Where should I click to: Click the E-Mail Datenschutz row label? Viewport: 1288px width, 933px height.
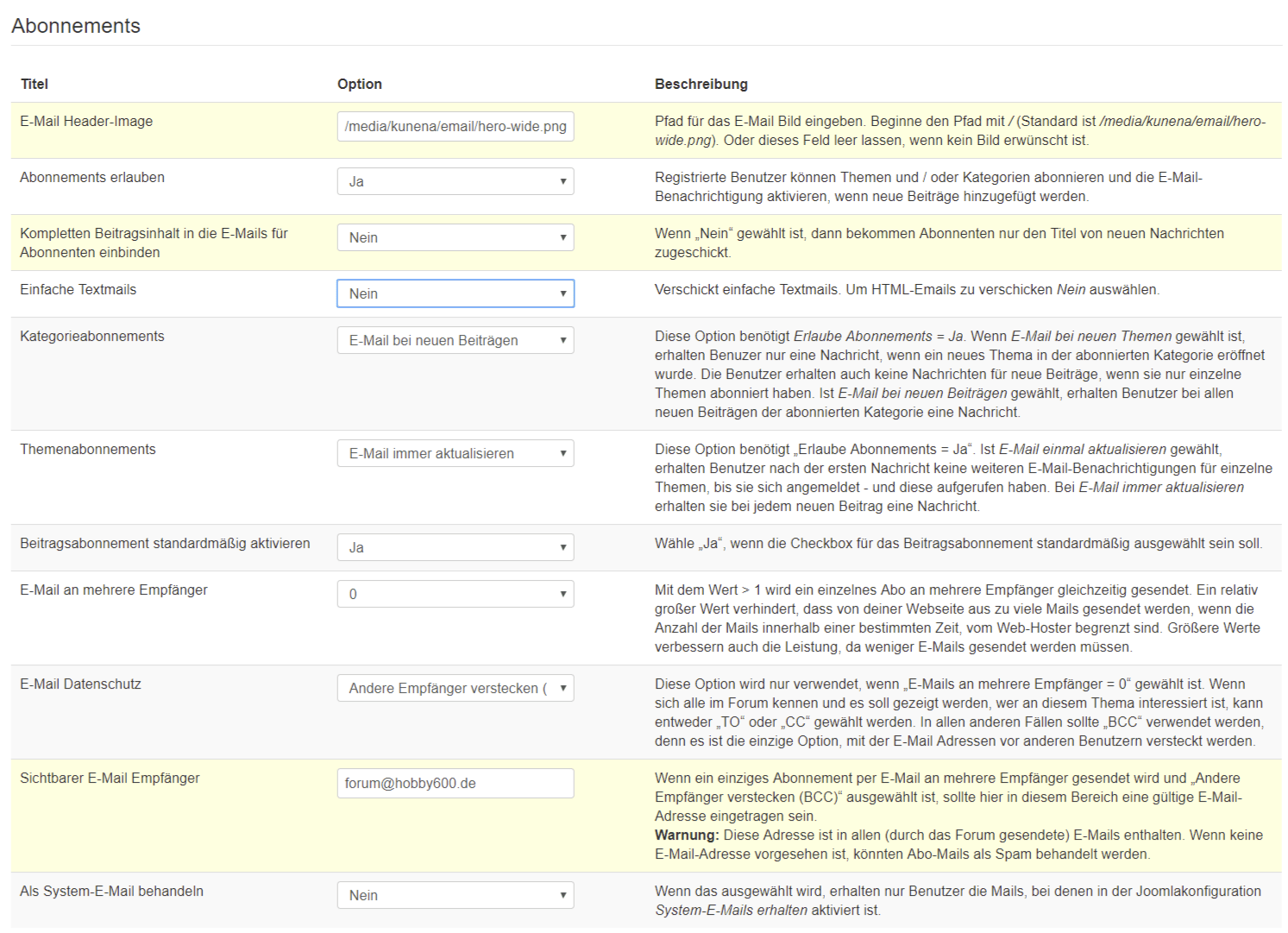point(80,684)
